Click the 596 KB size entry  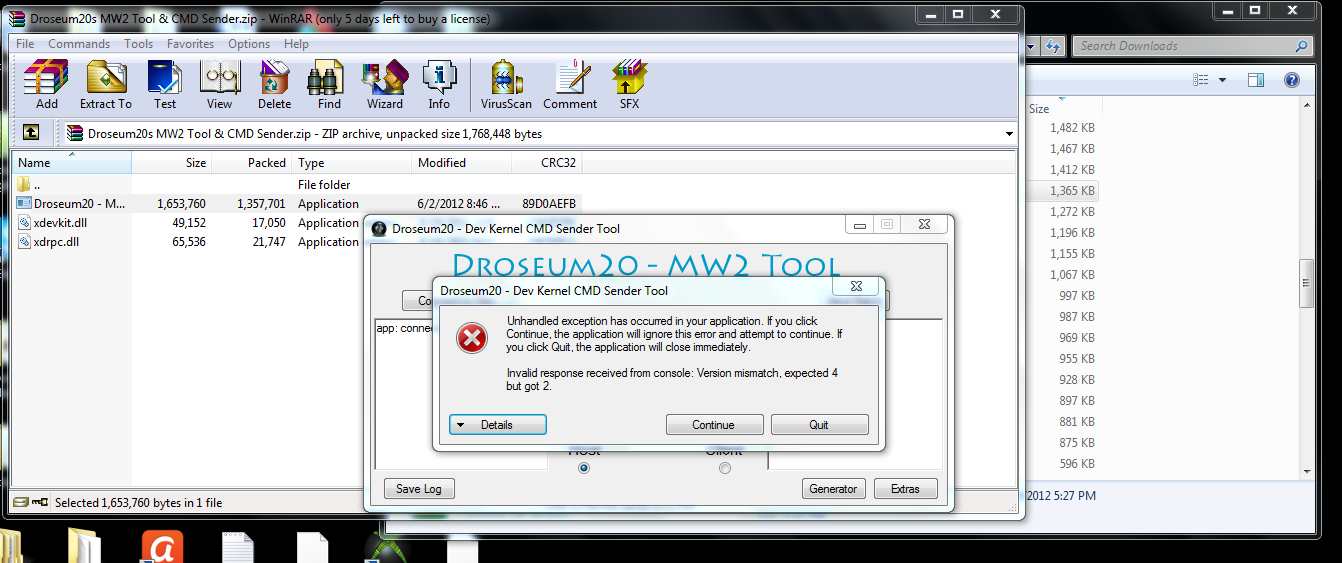click(1077, 464)
